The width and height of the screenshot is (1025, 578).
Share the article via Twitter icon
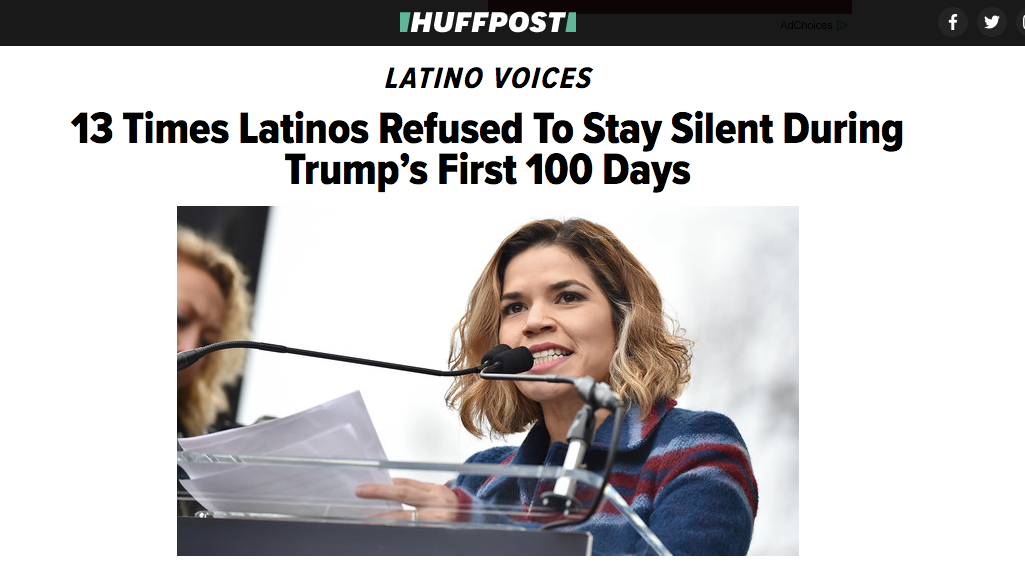tap(992, 22)
